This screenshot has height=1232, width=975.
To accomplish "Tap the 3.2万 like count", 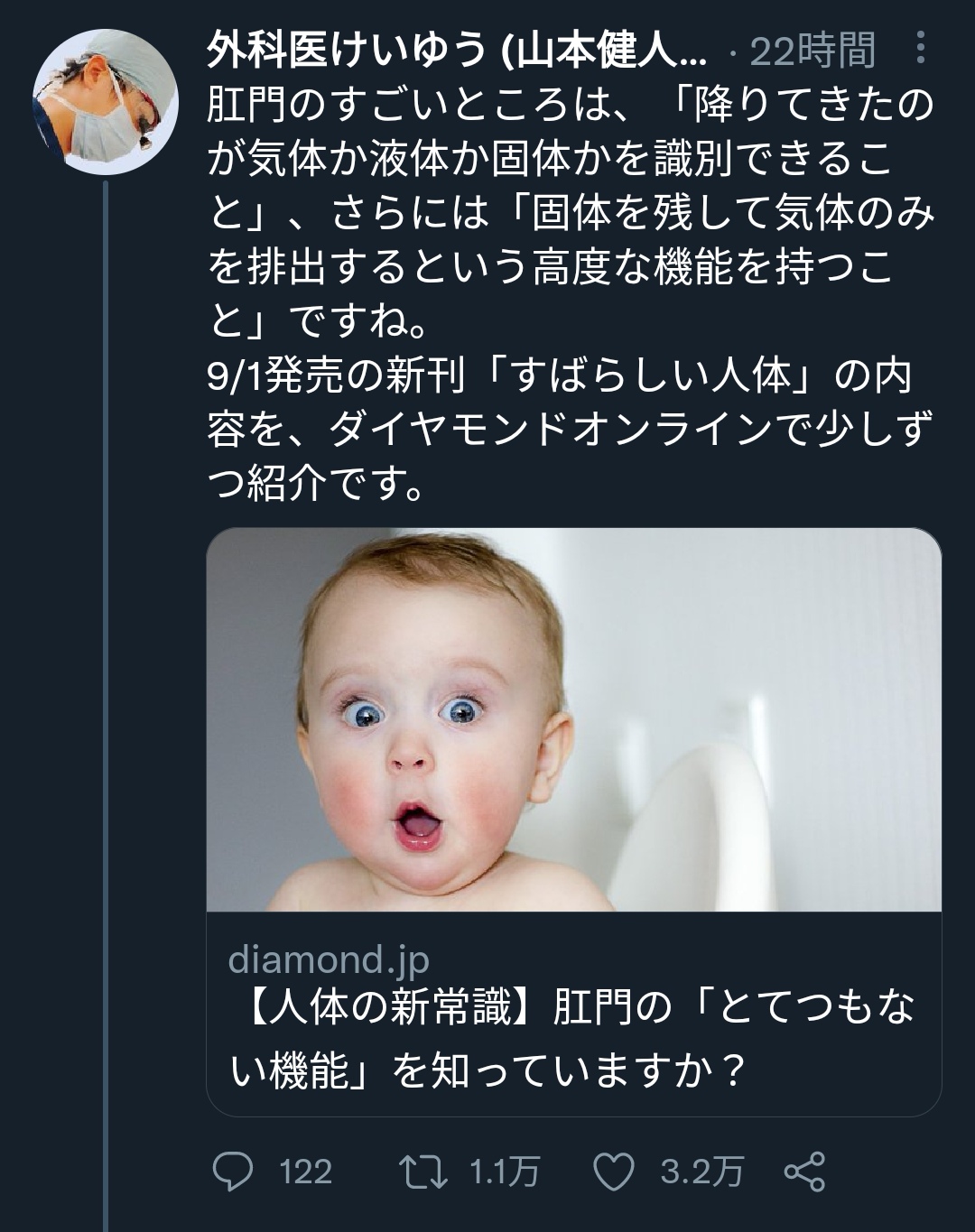I will 701,1172.
